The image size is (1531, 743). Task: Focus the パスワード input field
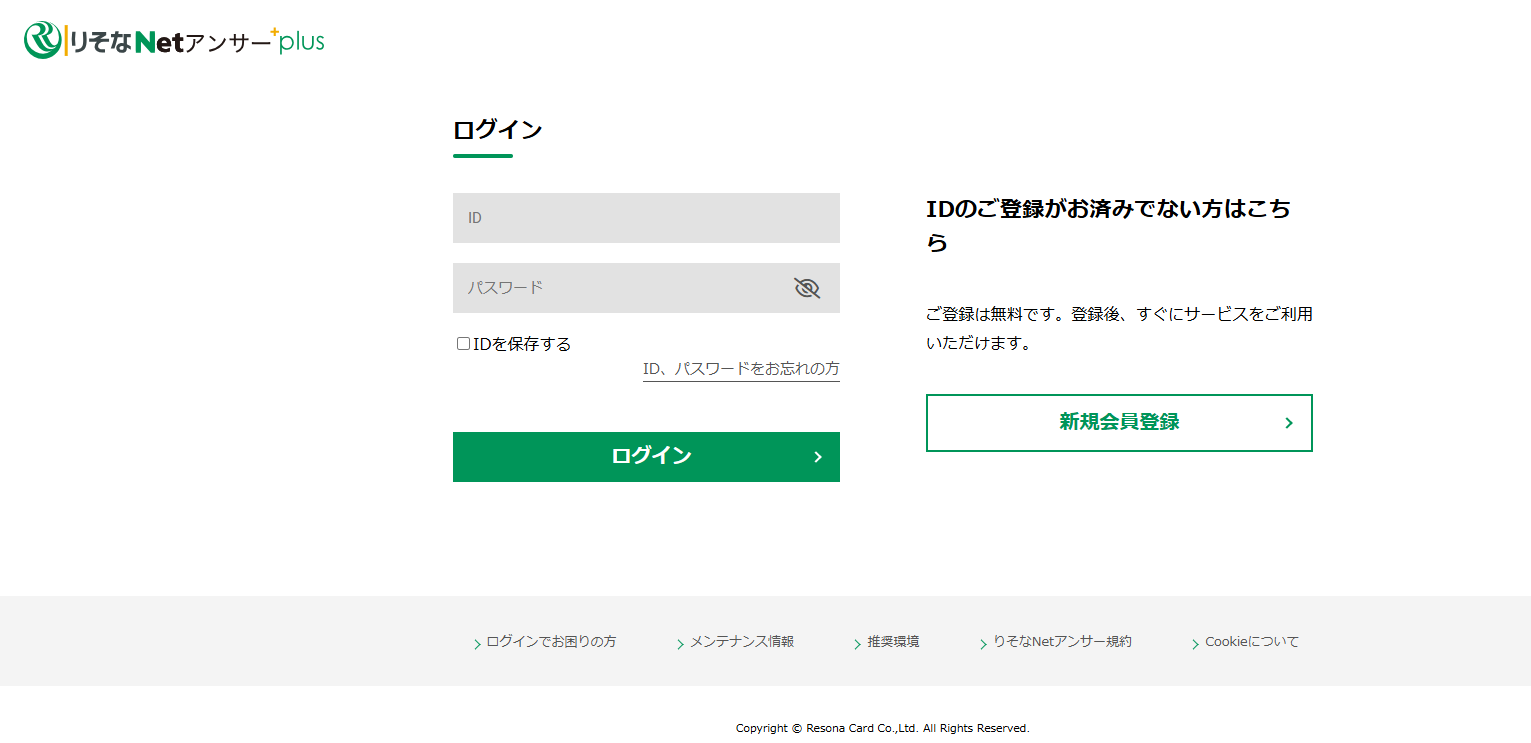tap(620, 288)
